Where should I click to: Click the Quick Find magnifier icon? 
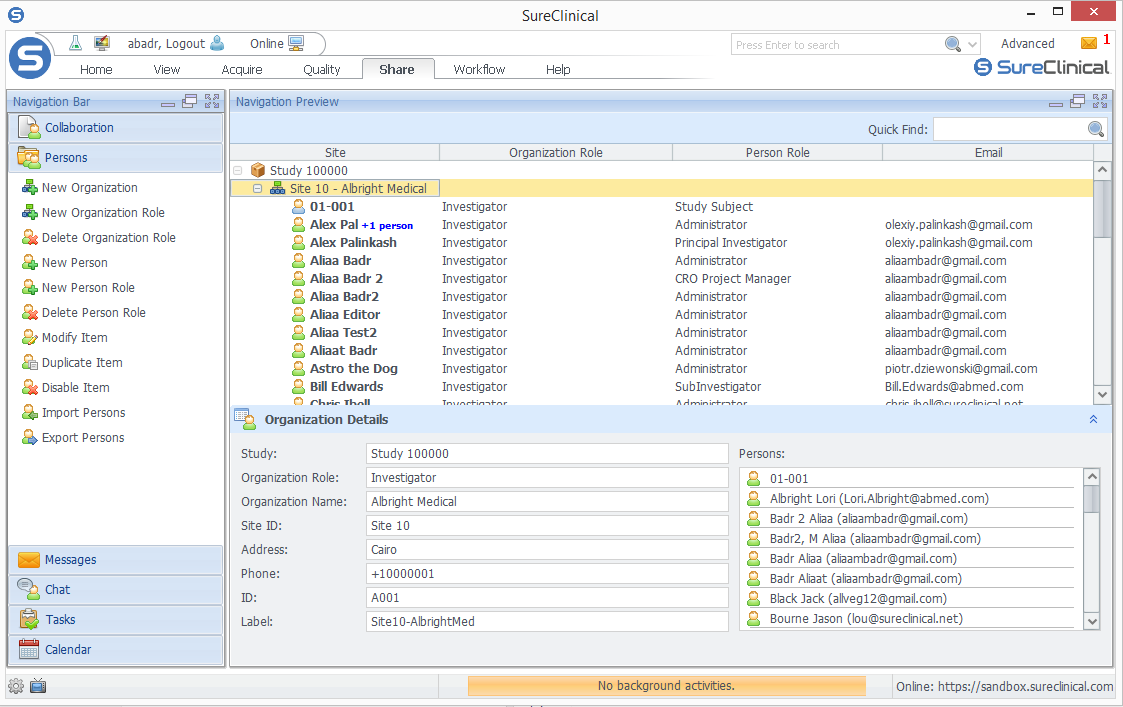pos(1096,129)
